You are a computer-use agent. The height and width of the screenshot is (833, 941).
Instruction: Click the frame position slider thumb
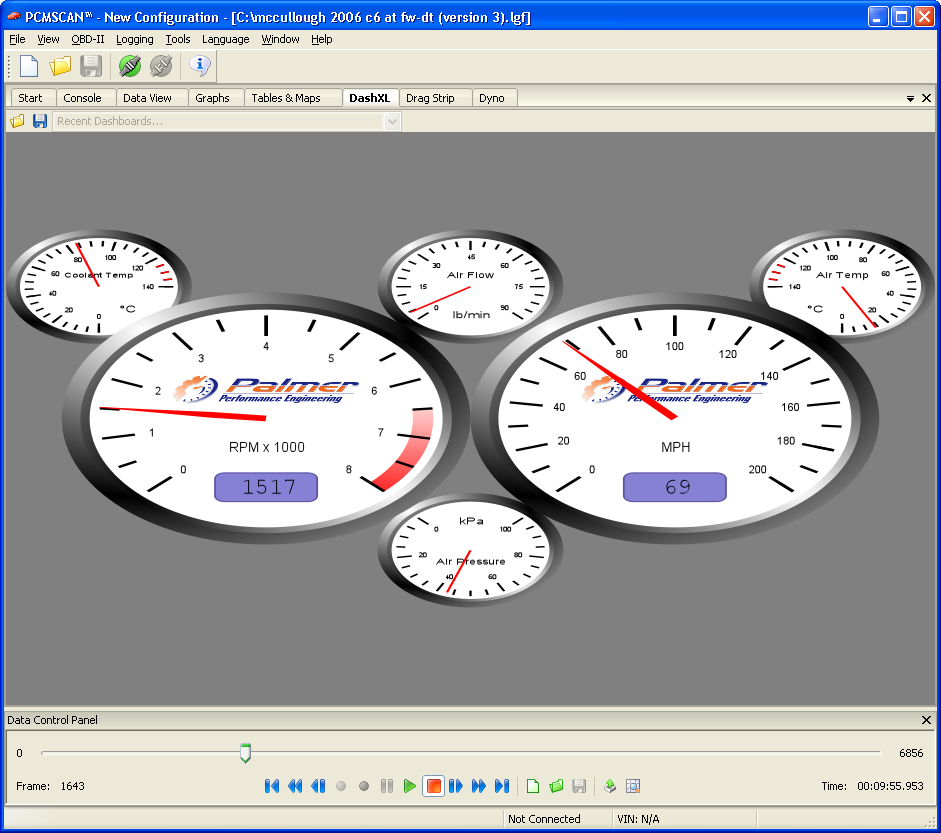(x=245, y=753)
